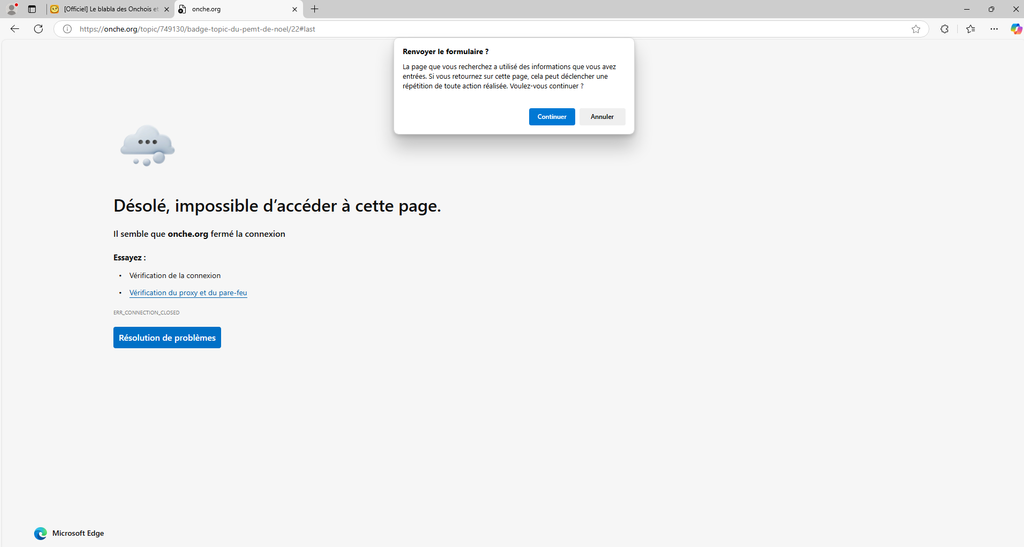Viewport: 1024px width, 547px height.
Task: Close the Le blabla des Onchois tab
Action: 167,9
